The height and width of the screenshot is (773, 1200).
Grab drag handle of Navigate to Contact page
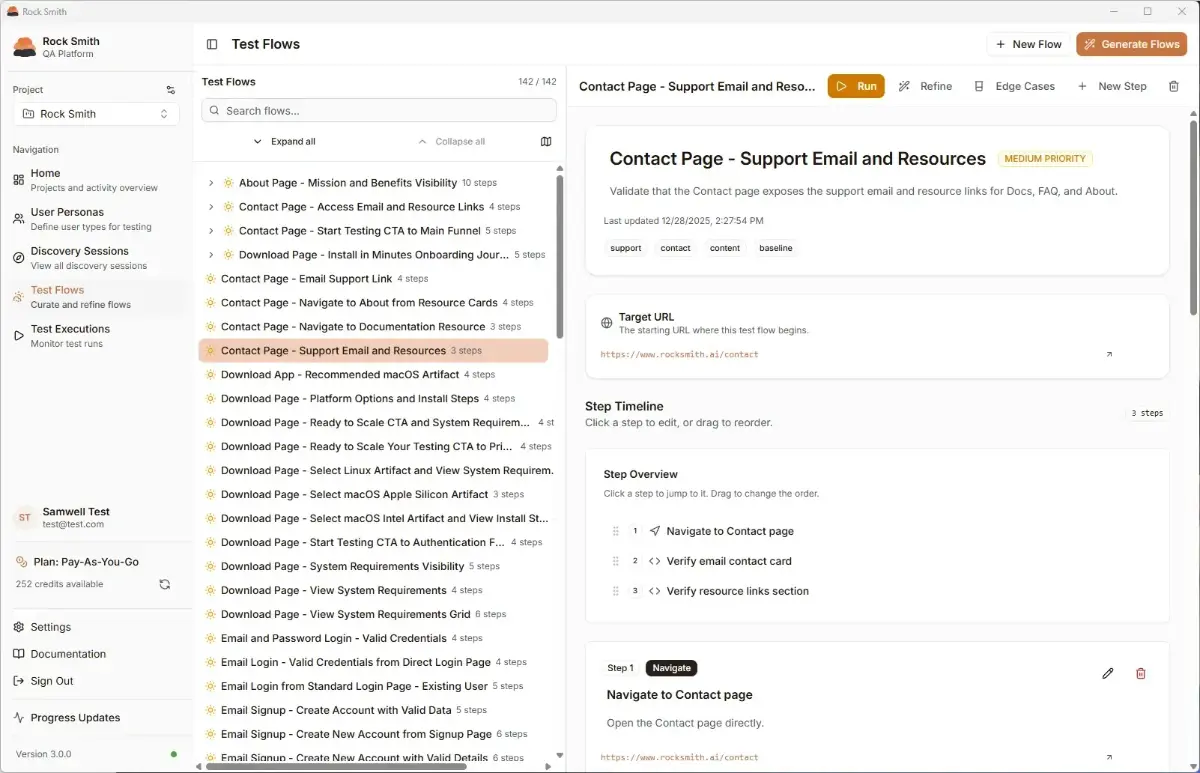(x=616, y=532)
